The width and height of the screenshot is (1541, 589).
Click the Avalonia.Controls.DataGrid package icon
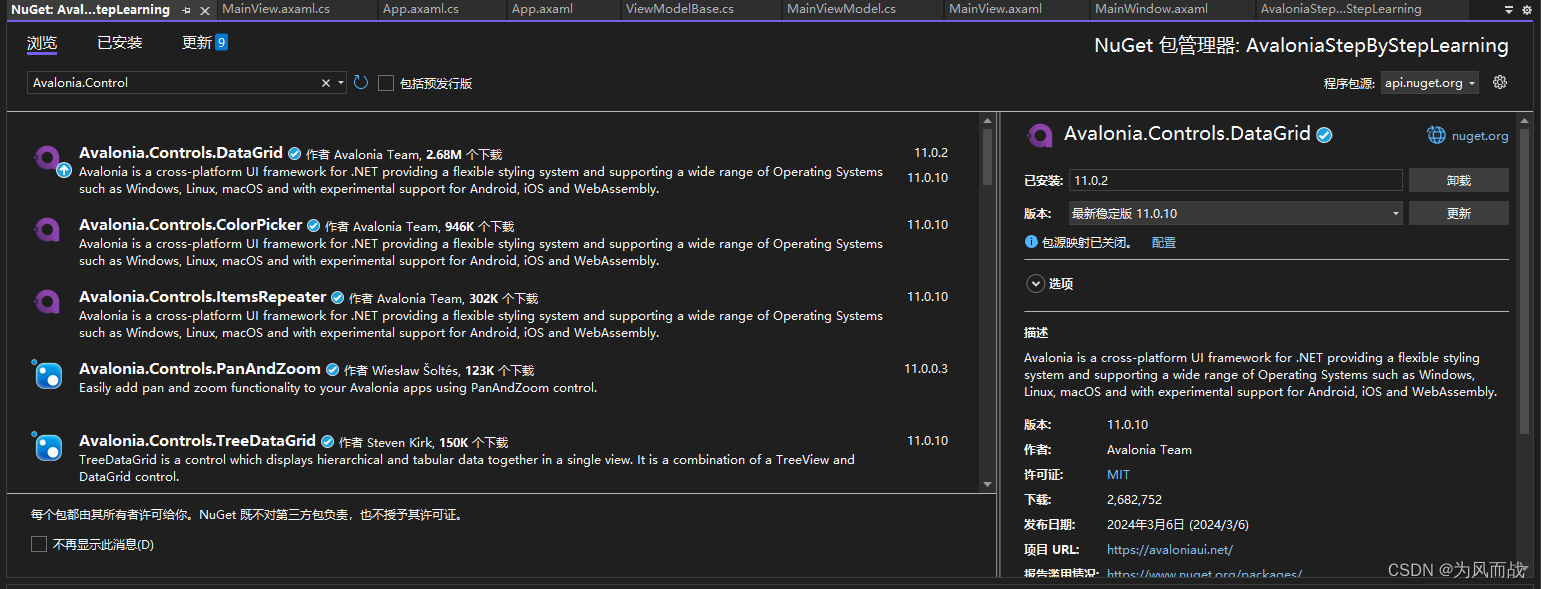48,158
